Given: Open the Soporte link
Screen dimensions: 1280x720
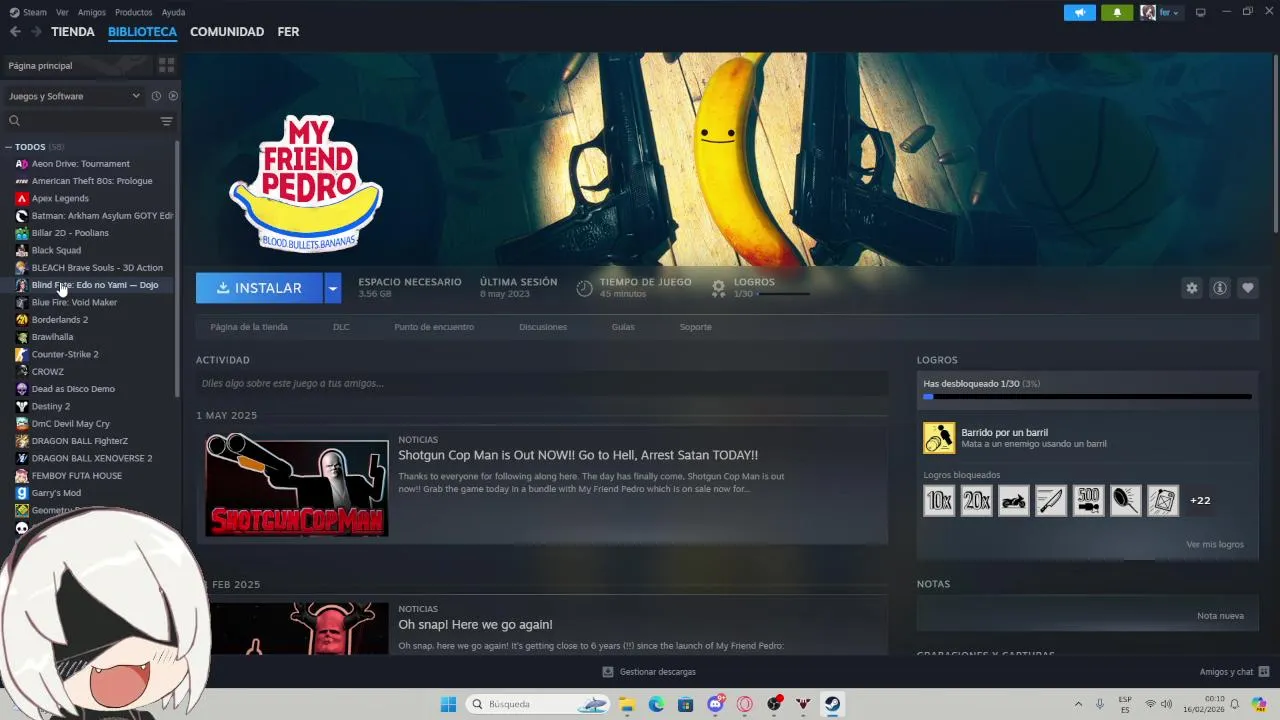Looking at the screenshot, I should click(x=696, y=327).
